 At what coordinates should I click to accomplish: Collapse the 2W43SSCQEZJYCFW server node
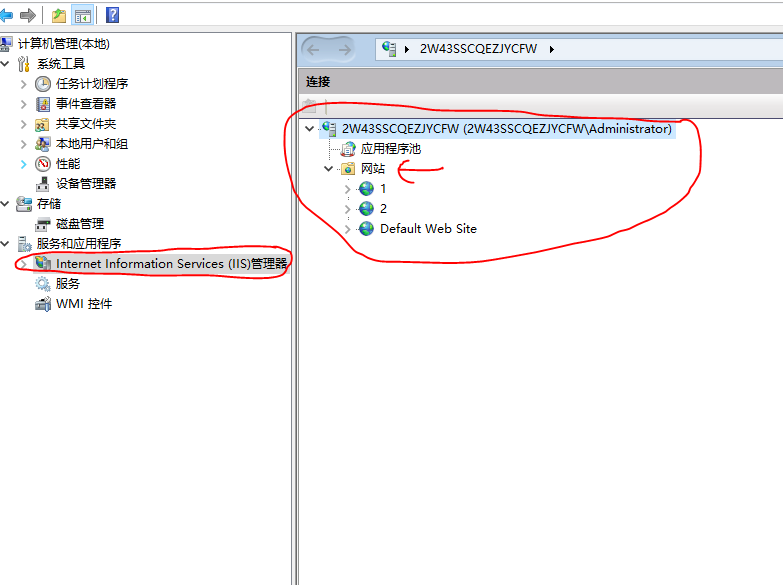point(310,129)
